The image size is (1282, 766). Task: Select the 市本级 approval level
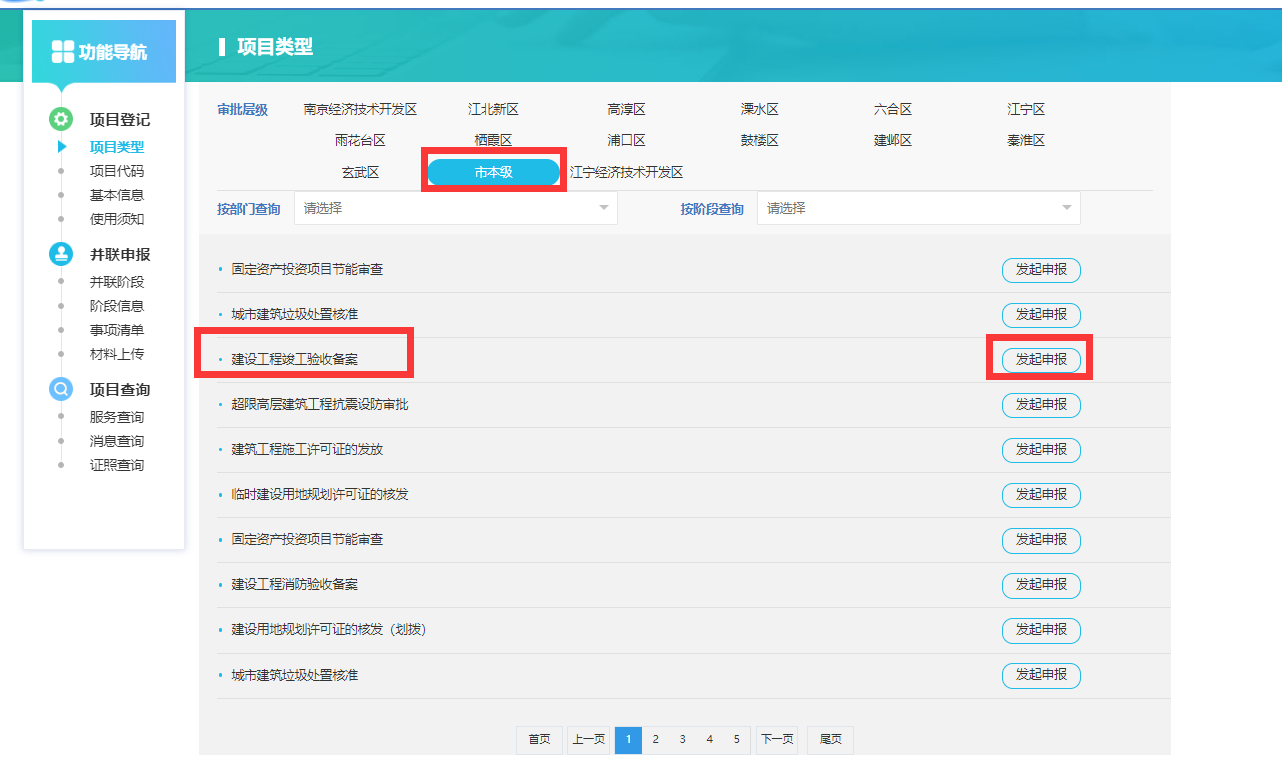pyautogui.click(x=493, y=172)
